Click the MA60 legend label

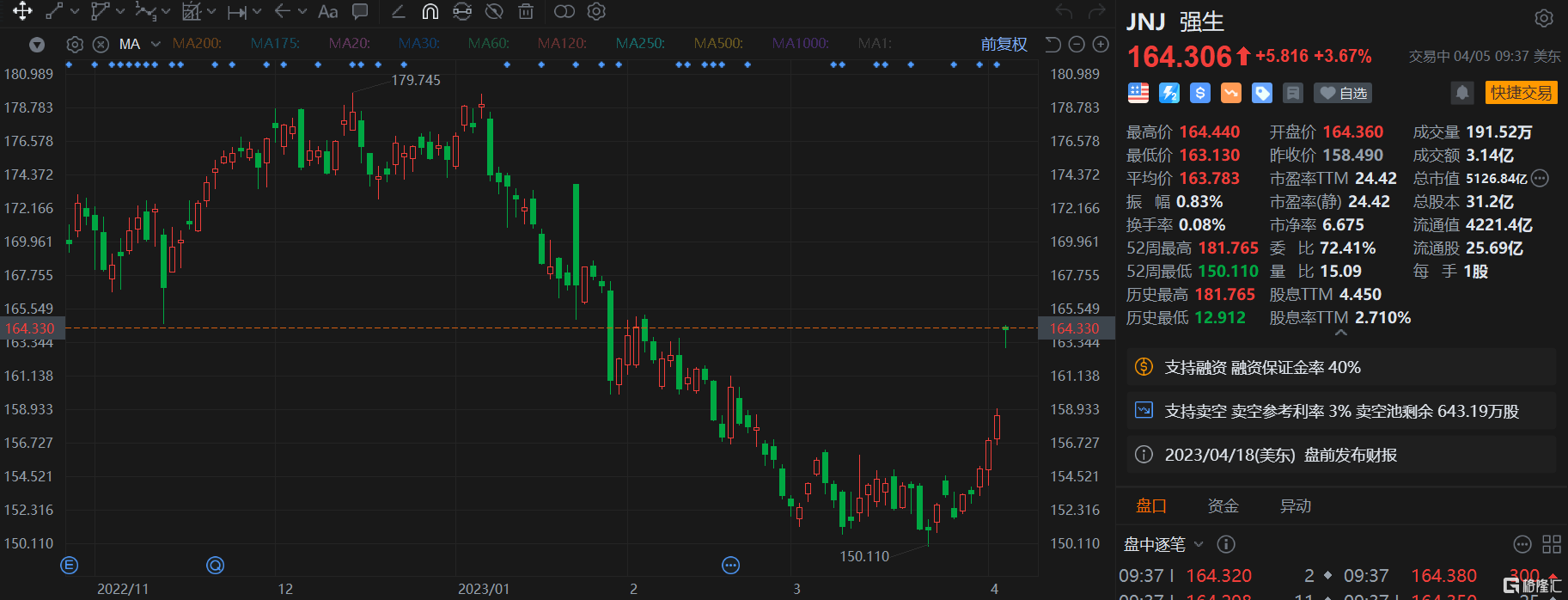click(489, 43)
